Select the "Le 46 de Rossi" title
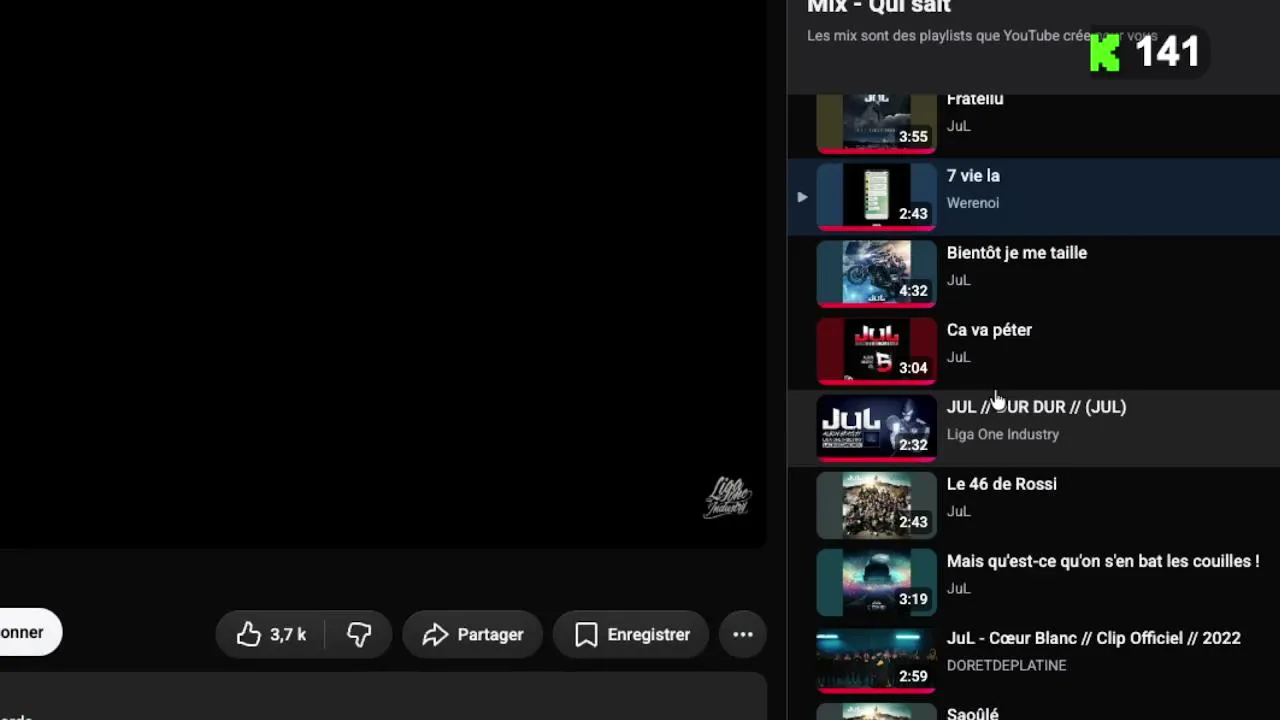 coord(1002,484)
